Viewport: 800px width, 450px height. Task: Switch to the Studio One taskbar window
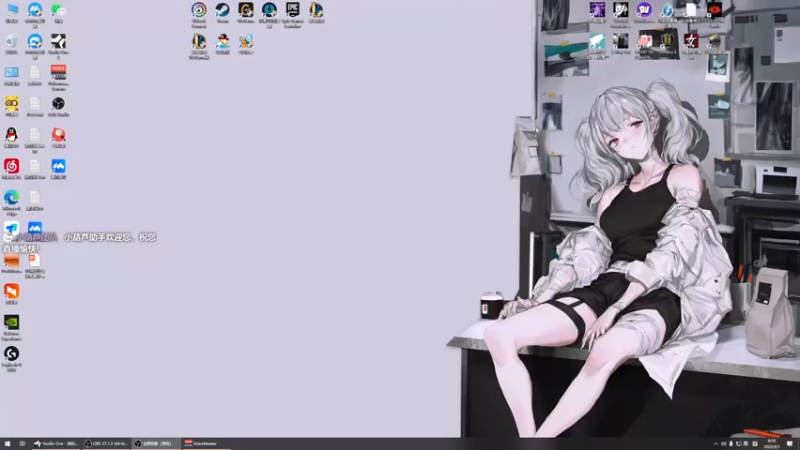coord(55,443)
